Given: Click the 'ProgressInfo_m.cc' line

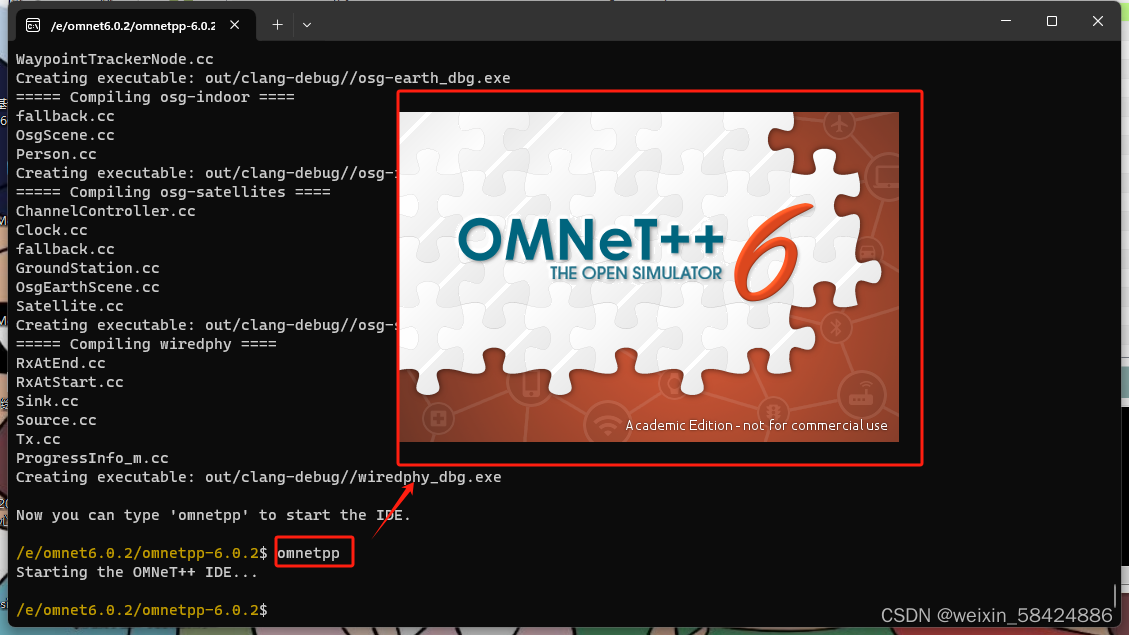Looking at the screenshot, I should tap(92, 459).
